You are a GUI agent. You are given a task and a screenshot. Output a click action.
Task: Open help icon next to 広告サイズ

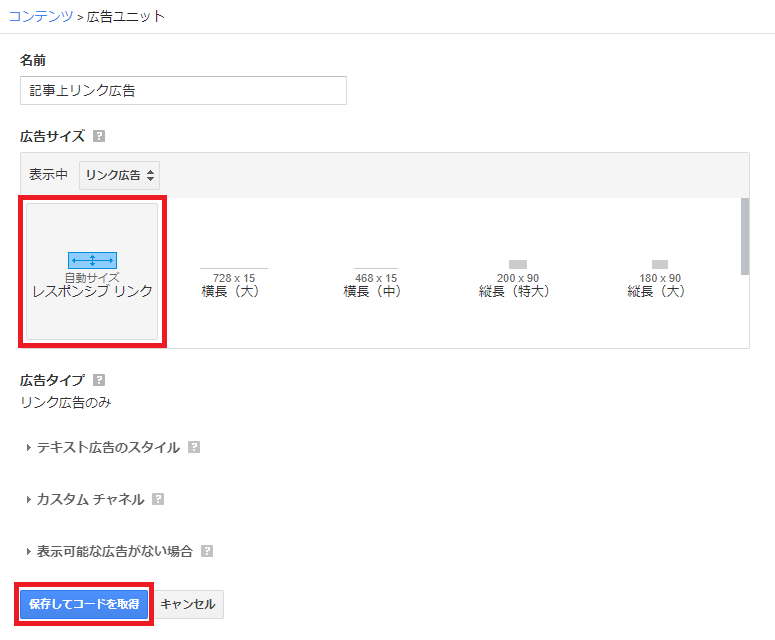99,136
